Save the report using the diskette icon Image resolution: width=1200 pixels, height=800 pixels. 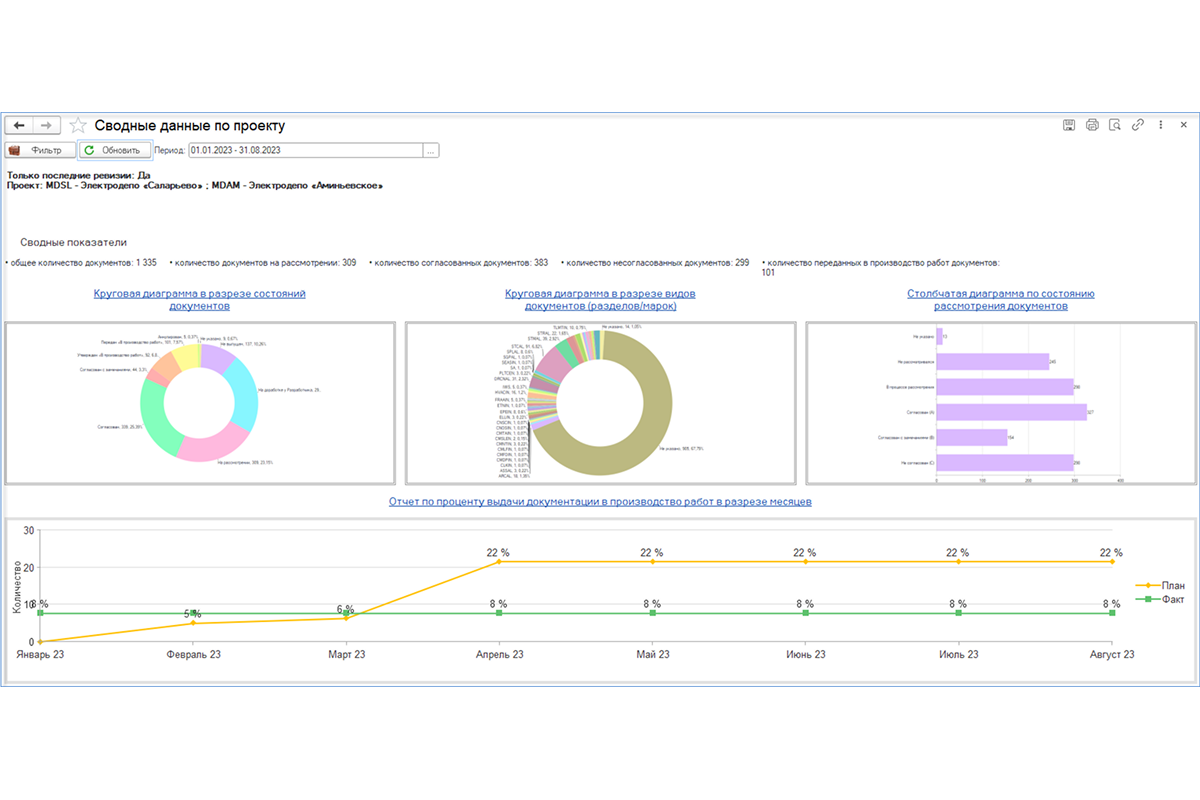click(1068, 125)
